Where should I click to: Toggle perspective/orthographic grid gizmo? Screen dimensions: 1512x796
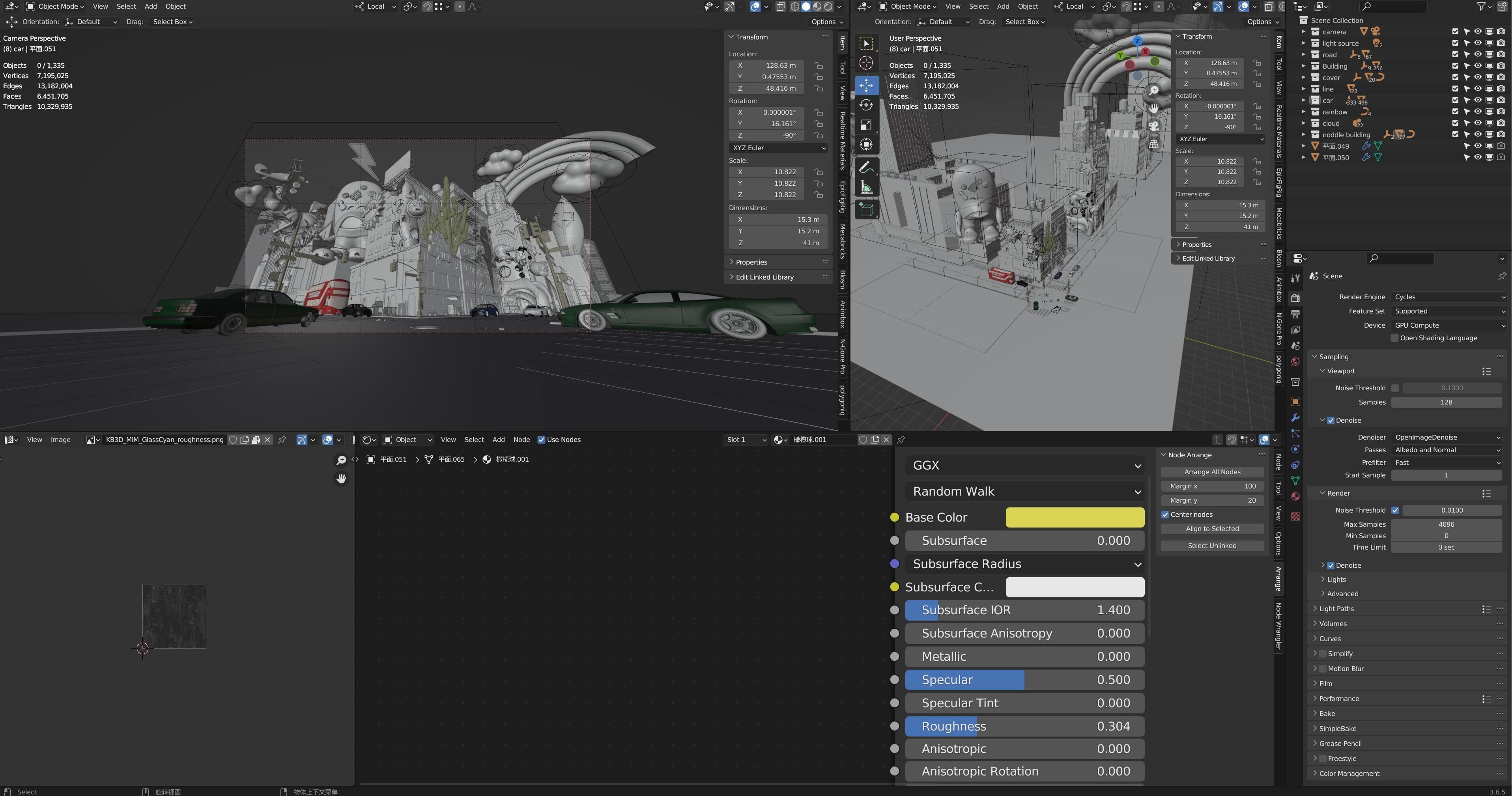click(1154, 144)
